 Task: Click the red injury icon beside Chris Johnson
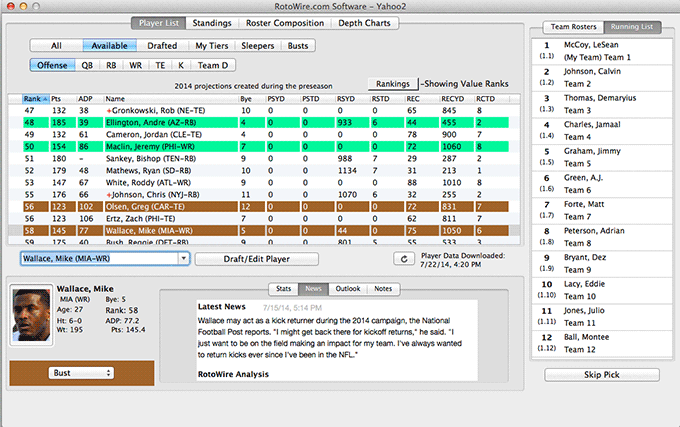coord(109,195)
